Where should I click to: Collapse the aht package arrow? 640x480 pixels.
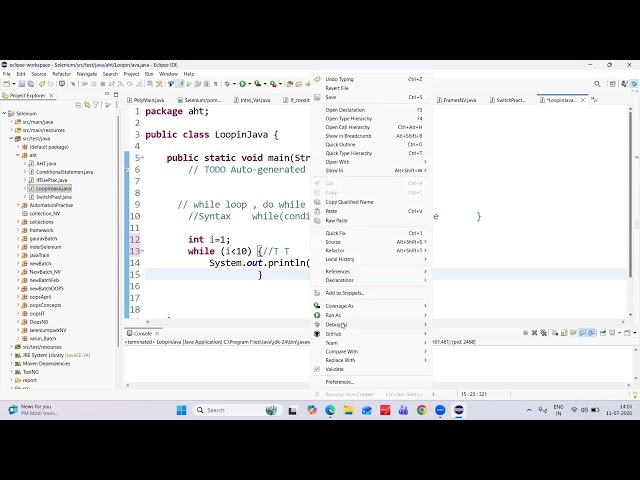tap(18, 155)
